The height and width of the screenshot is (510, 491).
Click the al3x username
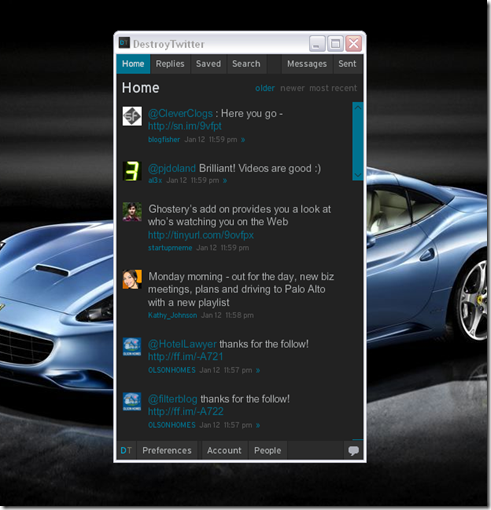pos(155,181)
